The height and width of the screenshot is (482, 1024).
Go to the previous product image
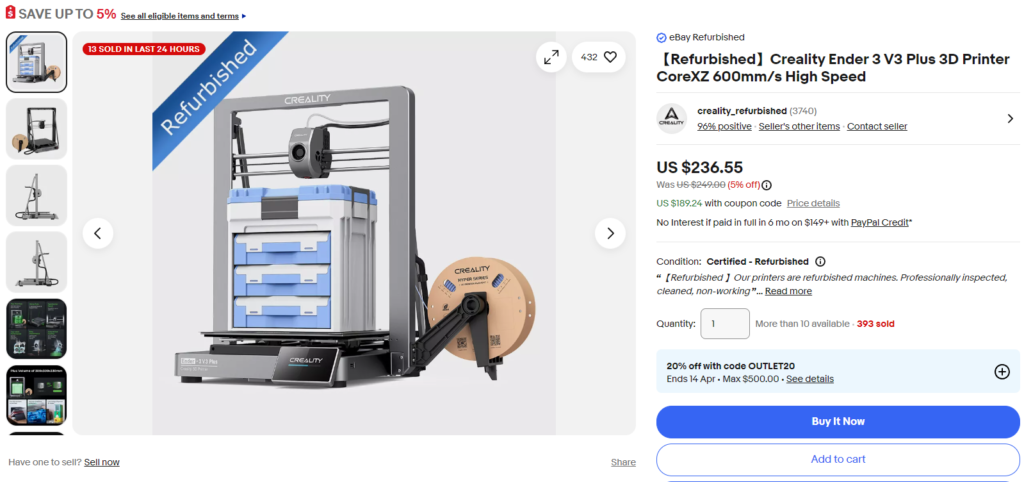coord(98,233)
